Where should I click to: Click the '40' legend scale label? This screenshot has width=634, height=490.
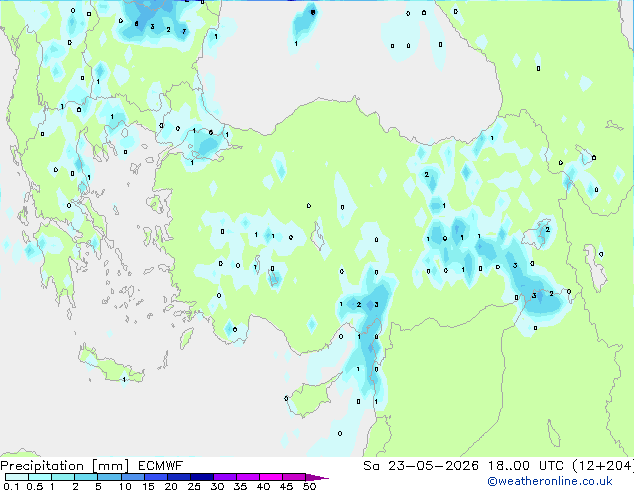(x=263, y=486)
